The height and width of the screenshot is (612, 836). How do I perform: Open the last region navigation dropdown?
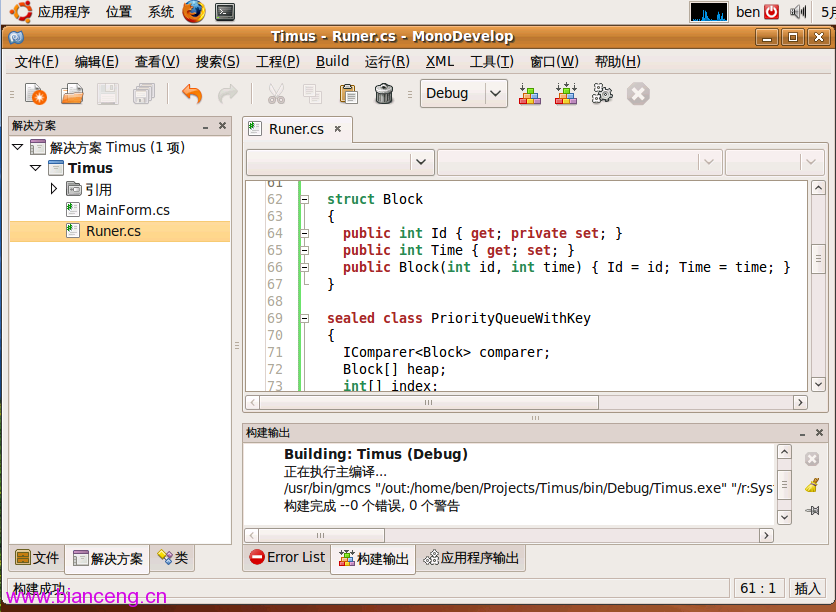point(774,162)
